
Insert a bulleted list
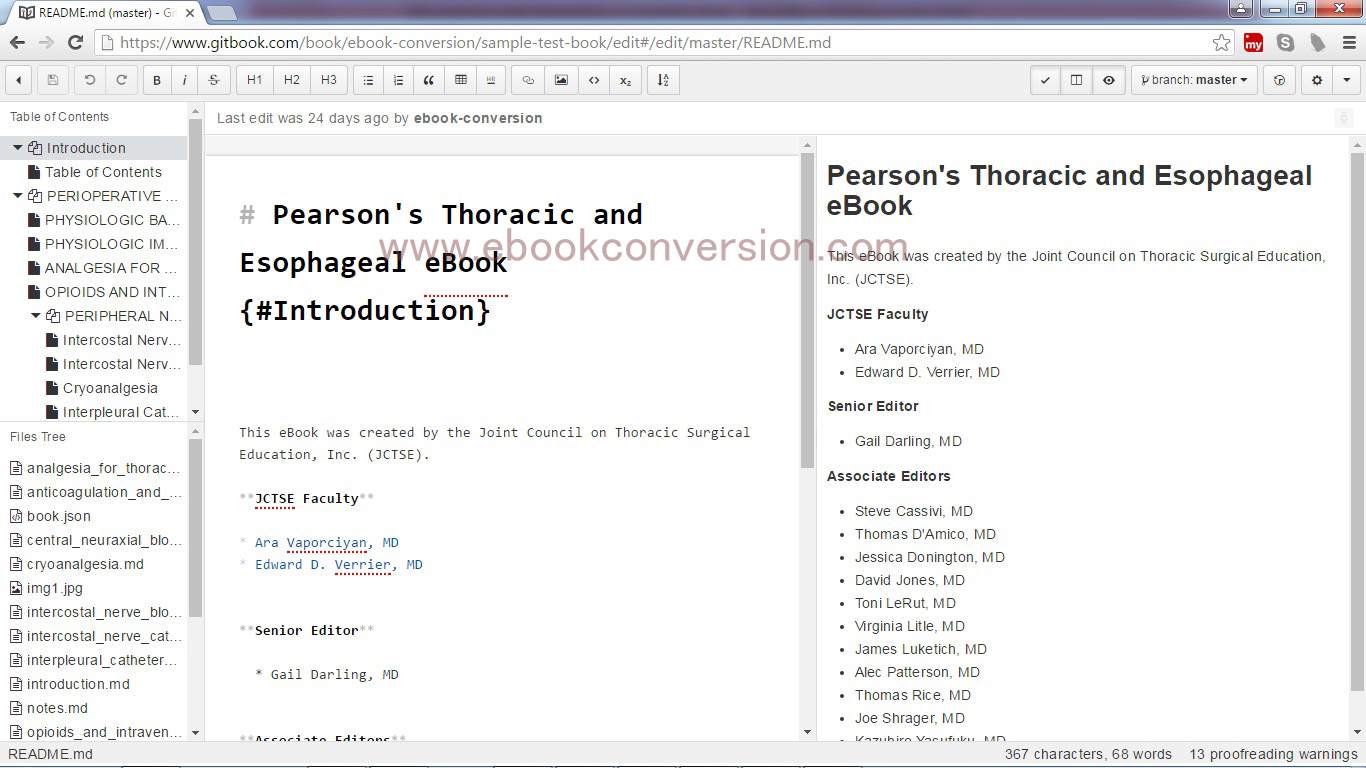pyautogui.click(x=368, y=80)
